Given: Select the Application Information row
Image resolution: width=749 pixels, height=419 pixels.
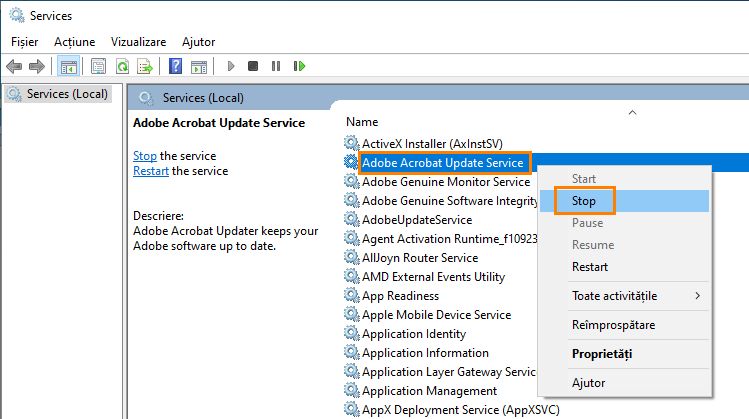Looking at the screenshot, I should point(425,353).
